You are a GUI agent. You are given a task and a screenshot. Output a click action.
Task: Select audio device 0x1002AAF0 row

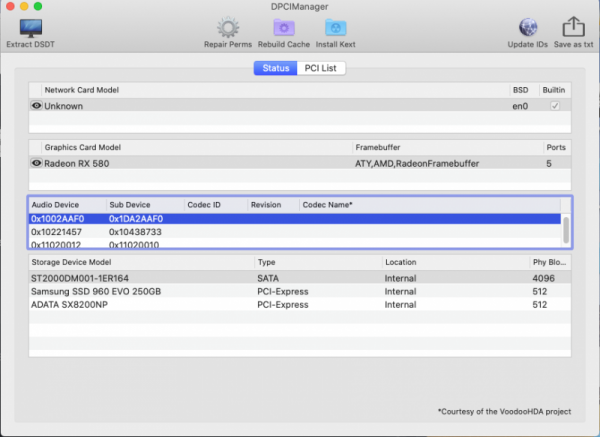[295, 219]
